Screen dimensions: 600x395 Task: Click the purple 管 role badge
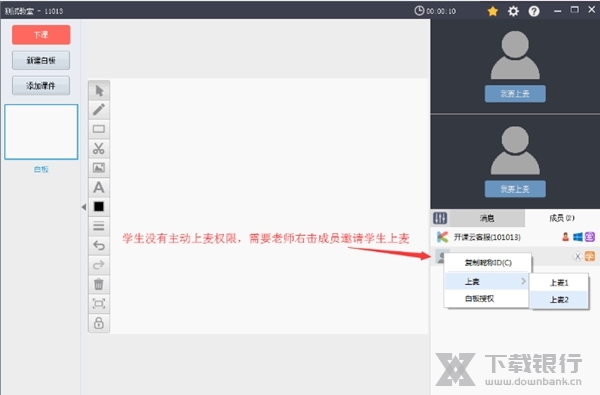tap(590, 237)
